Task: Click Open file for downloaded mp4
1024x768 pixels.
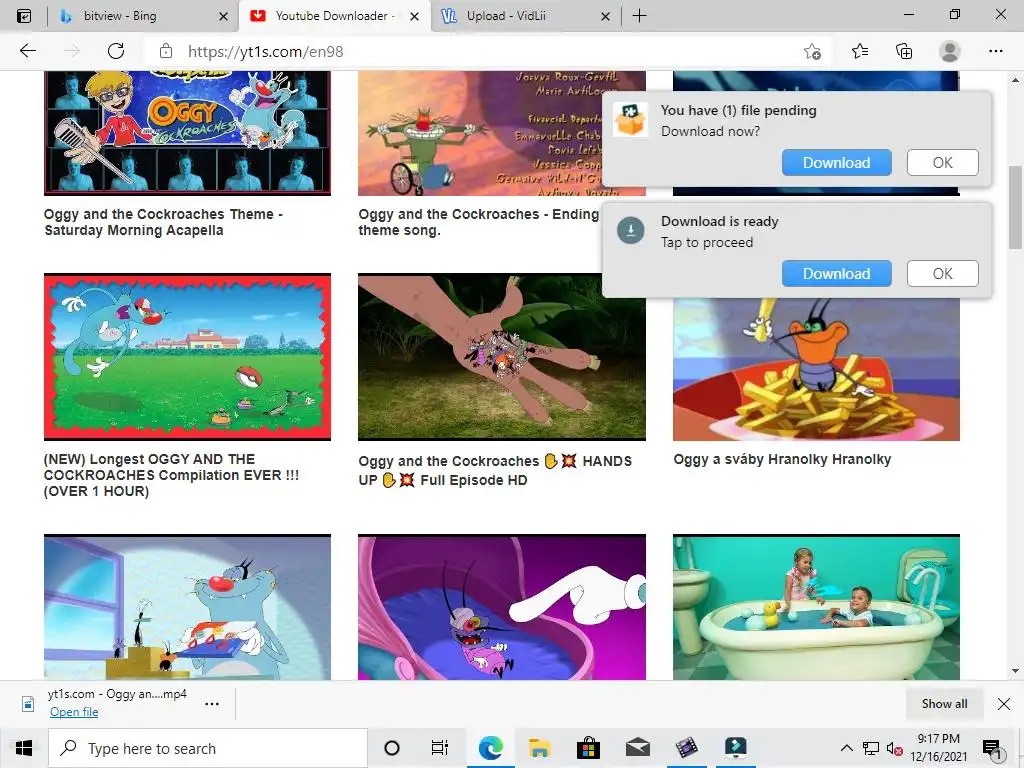Action: [x=74, y=712]
